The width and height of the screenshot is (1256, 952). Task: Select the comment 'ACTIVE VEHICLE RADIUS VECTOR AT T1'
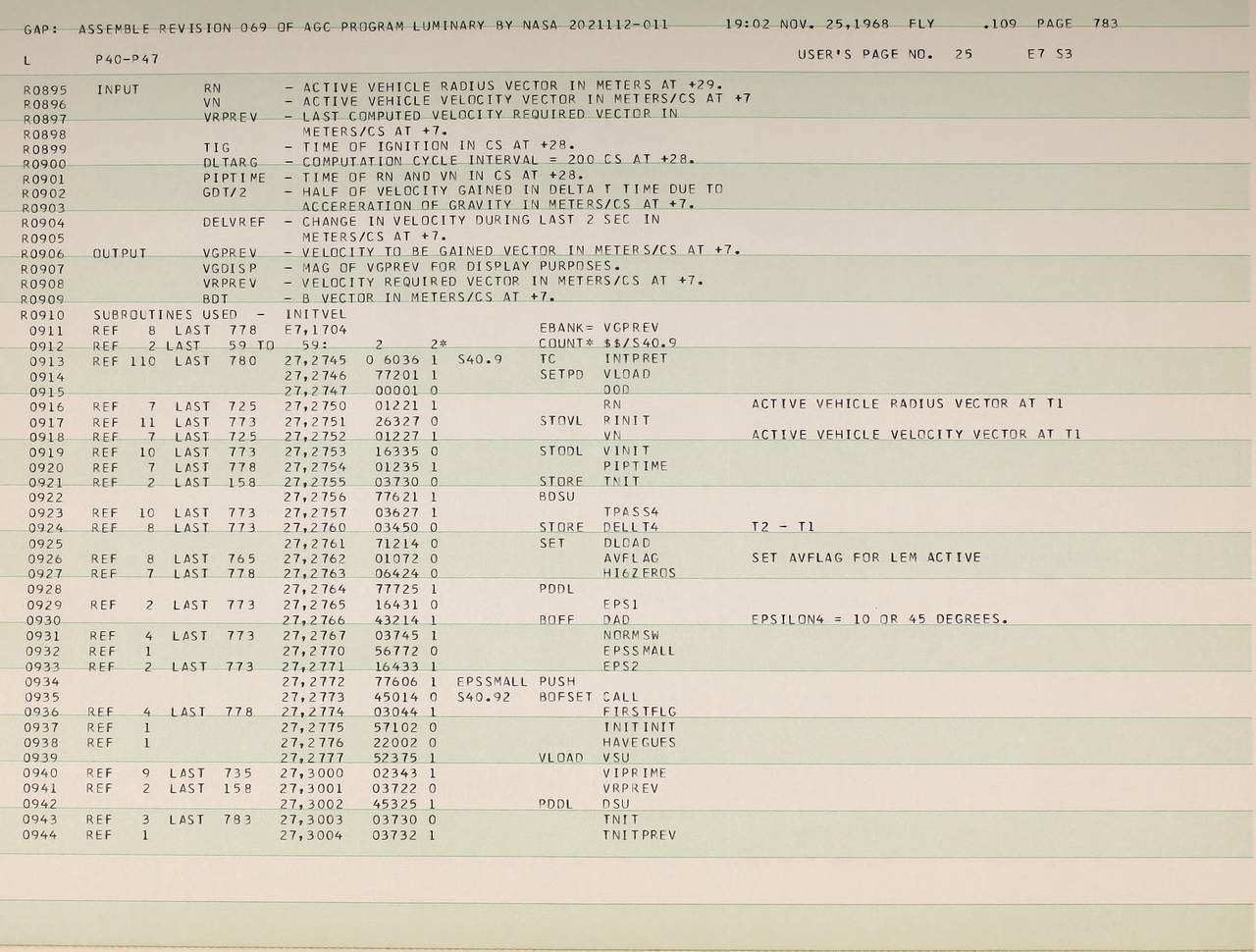pyautogui.click(x=908, y=403)
